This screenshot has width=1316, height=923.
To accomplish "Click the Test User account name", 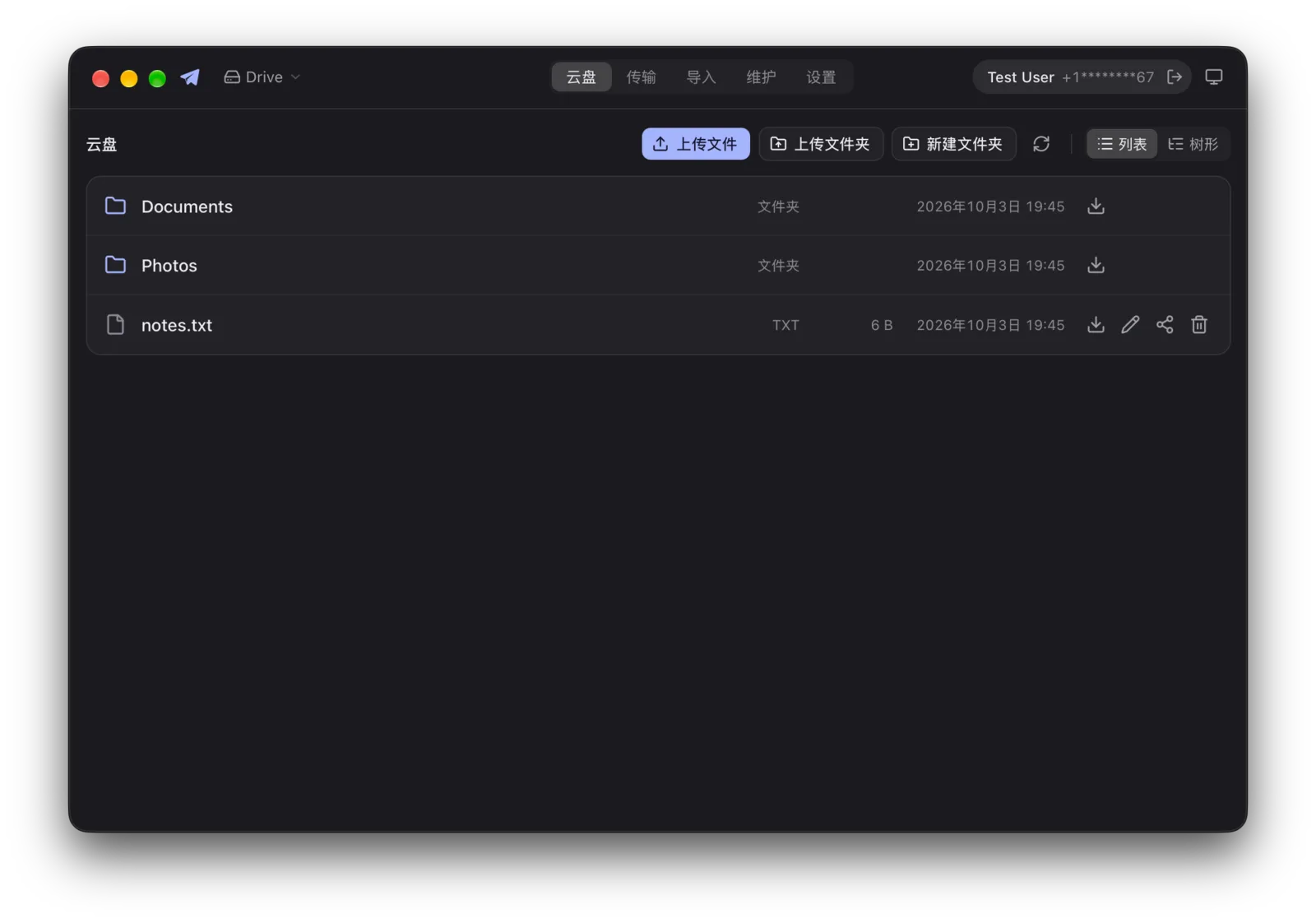I will pos(1021,77).
